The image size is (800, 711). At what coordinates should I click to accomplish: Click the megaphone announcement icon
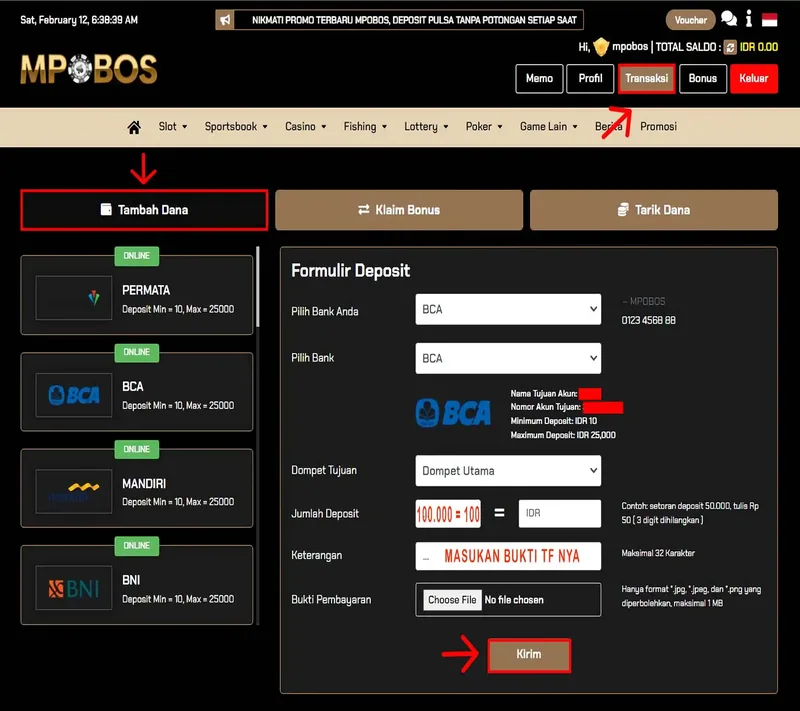coord(225,20)
